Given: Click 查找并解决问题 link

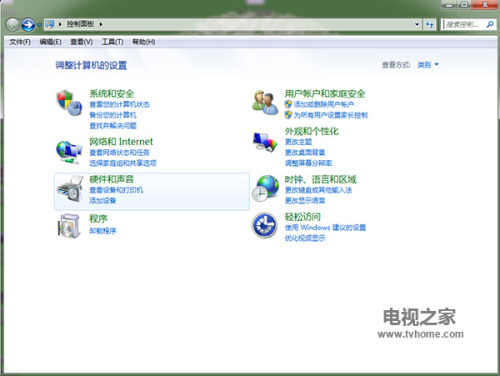Looking at the screenshot, I should [x=113, y=126].
